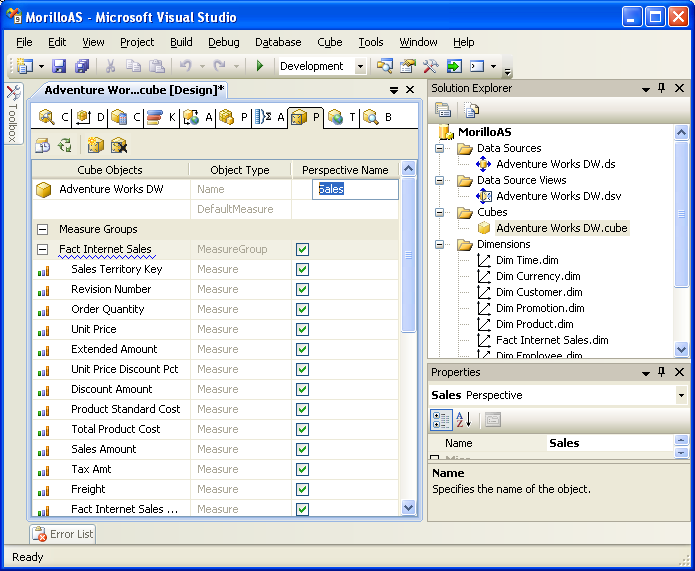Viewport: 695px width, 571px height.
Task: Click the Solution Explorer scrollbar thumb
Action: click(x=681, y=214)
